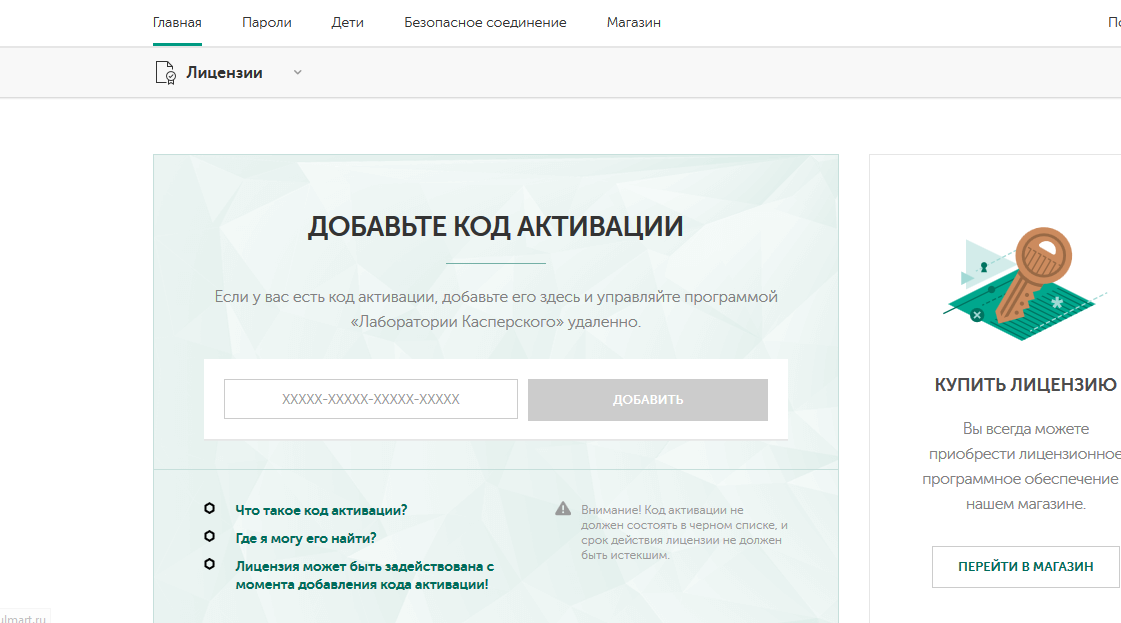Click the Лицензии document icon

tap(165, 73)
